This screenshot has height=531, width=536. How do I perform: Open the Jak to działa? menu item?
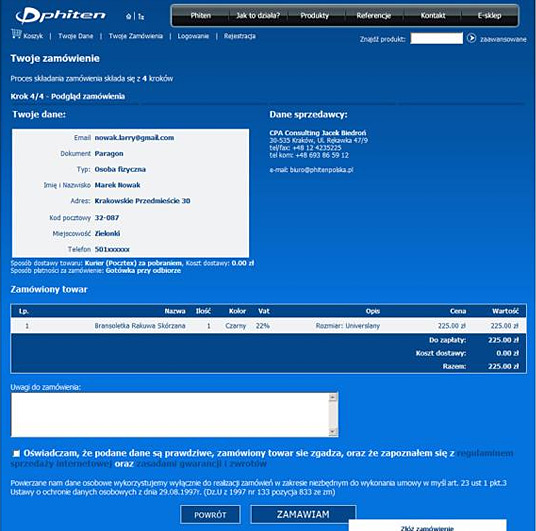pyautogui.click(x=258, y=15)
